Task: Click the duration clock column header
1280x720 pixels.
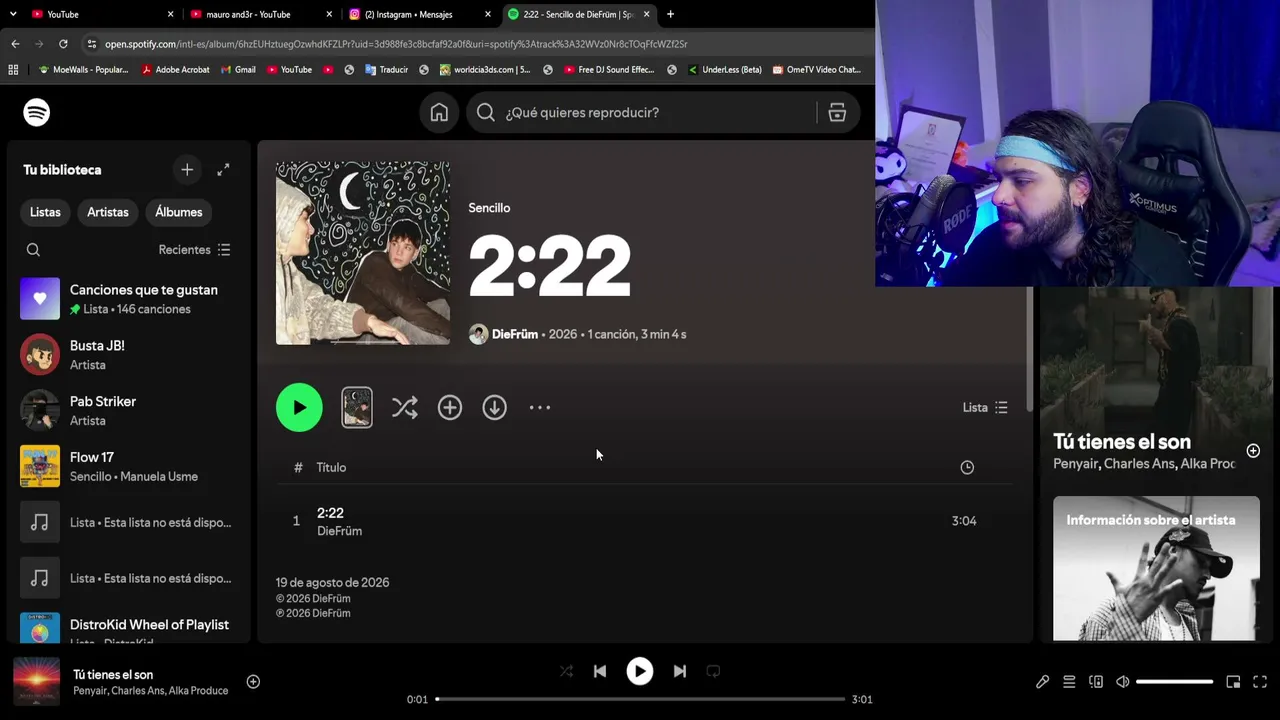Action: tap(967, 467)
